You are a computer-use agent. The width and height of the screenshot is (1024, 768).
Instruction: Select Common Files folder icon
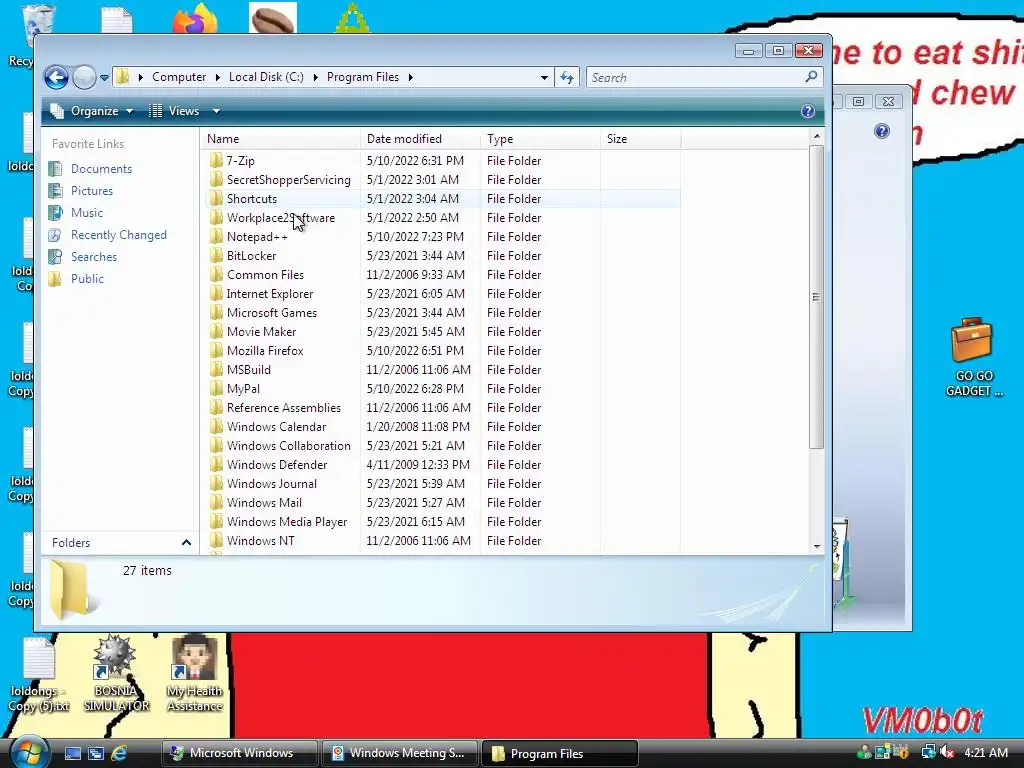(216, 274)
